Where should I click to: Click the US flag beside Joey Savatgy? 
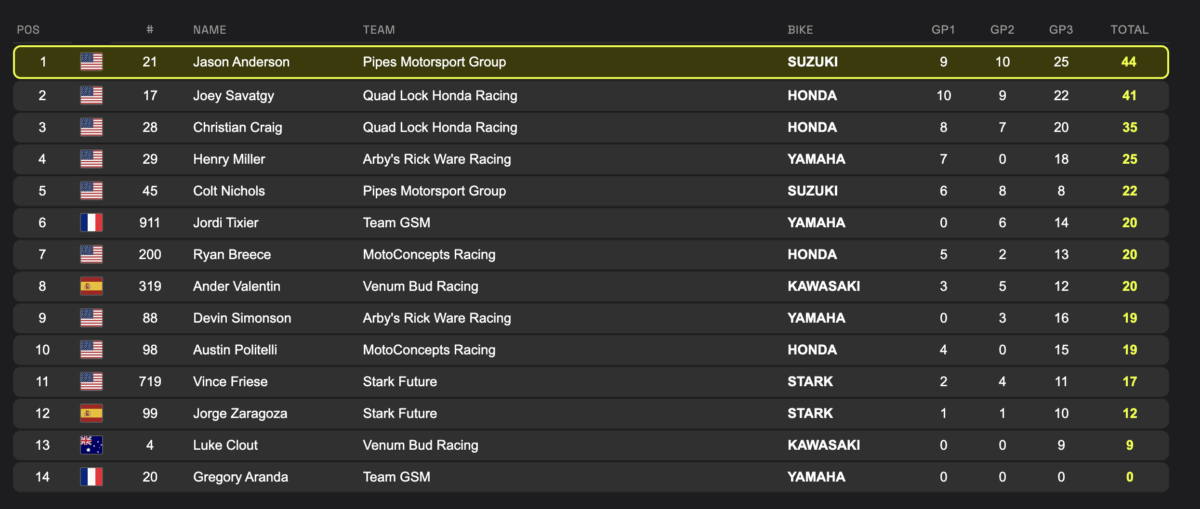[x=91, y=96]
